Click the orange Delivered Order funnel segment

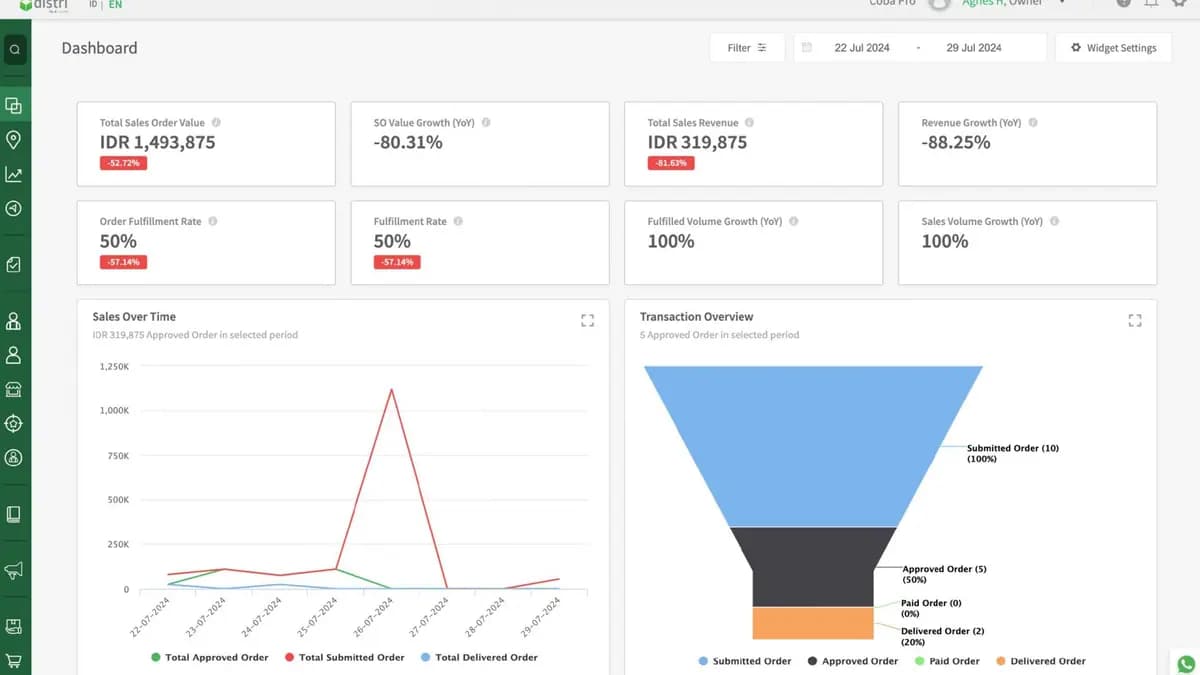pyautogui.click(x=812, y=623)
